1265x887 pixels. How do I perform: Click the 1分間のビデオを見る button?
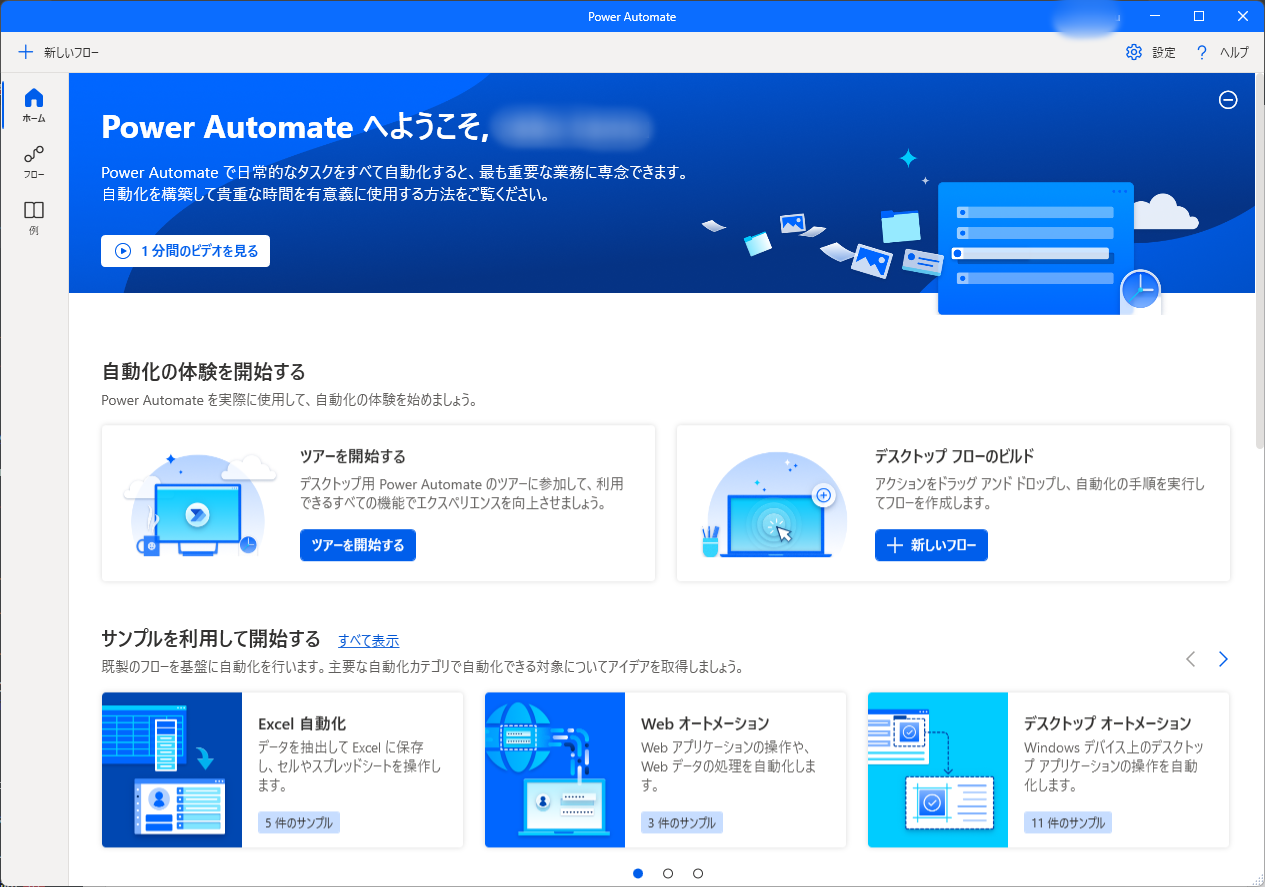[x=185, y=251]
